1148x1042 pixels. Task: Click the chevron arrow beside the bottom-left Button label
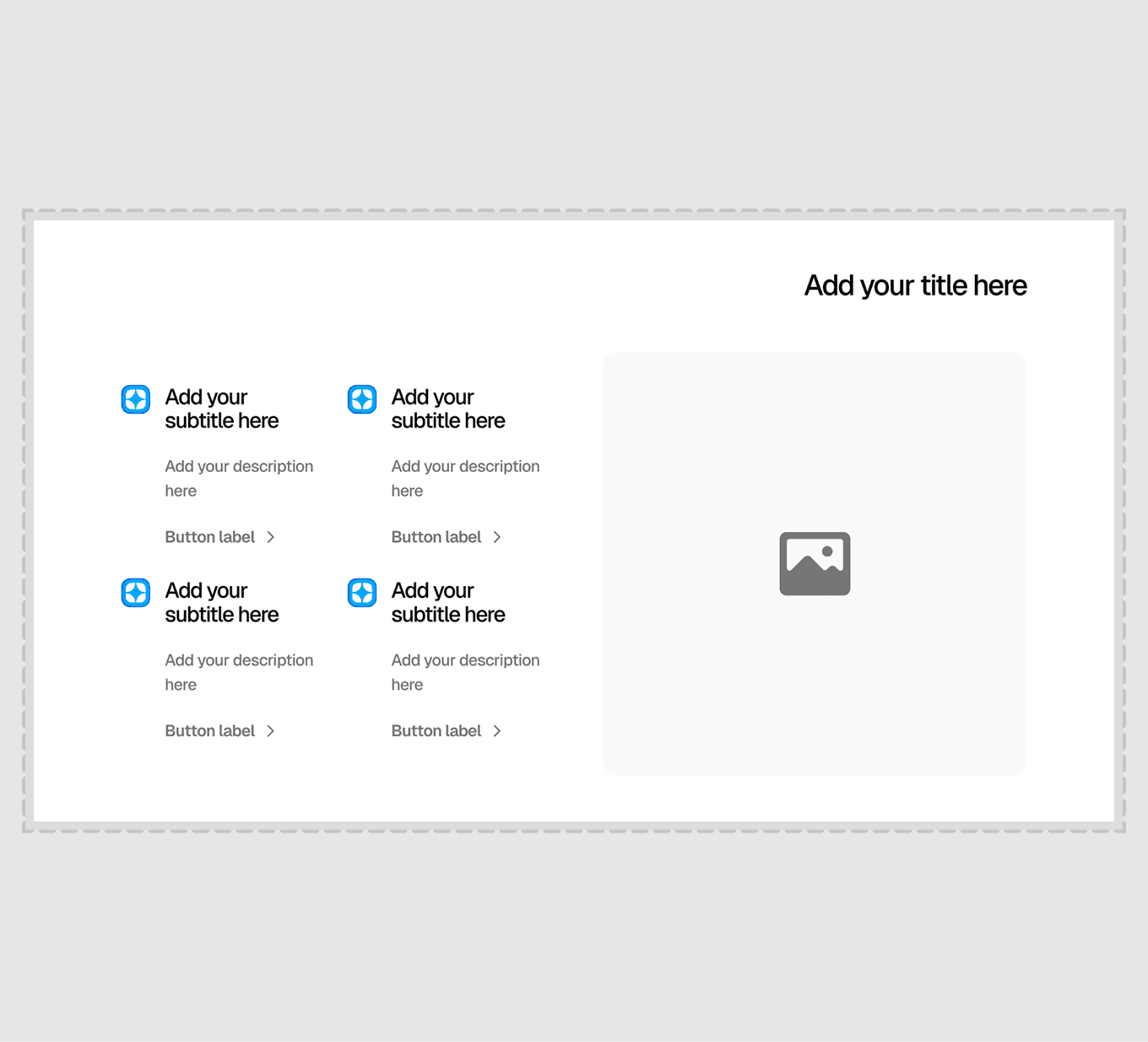tap(271, 731)
